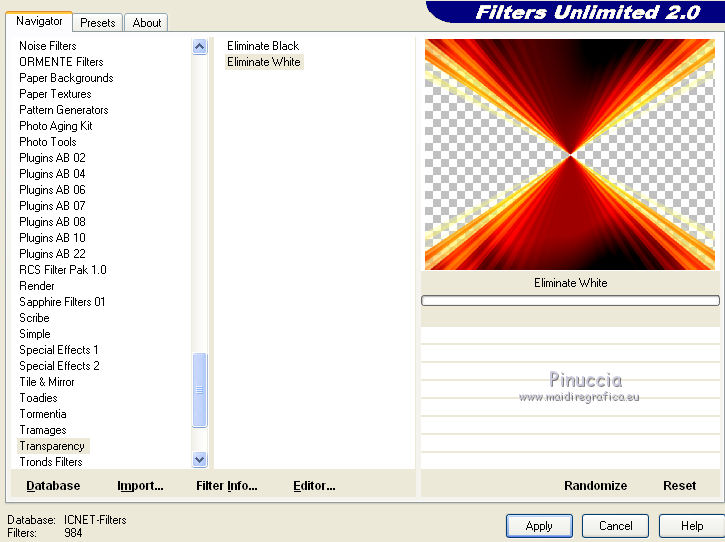Image resolution: width=725 pixels, height=542 pixels.
Task: Select Sapphire Filters 01 category
Action: 62,302
